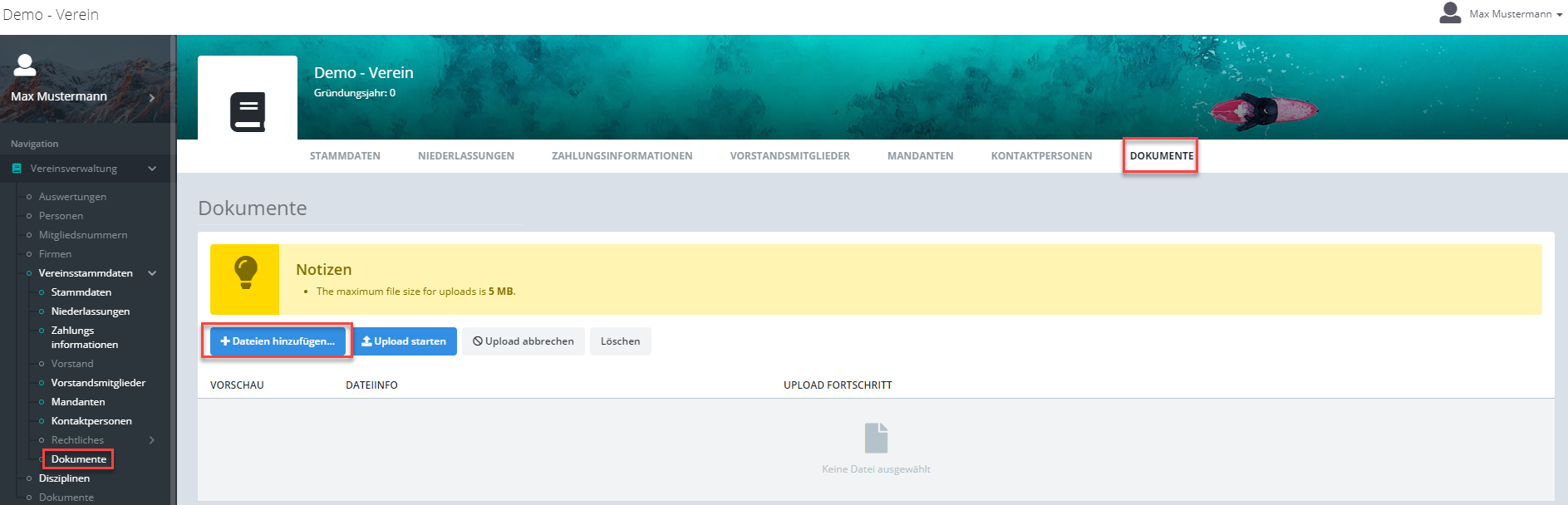Image resolution: width=1568 pixels, height=505 pixels.
Task: Open Personen in sidebar
Action: 61,216
